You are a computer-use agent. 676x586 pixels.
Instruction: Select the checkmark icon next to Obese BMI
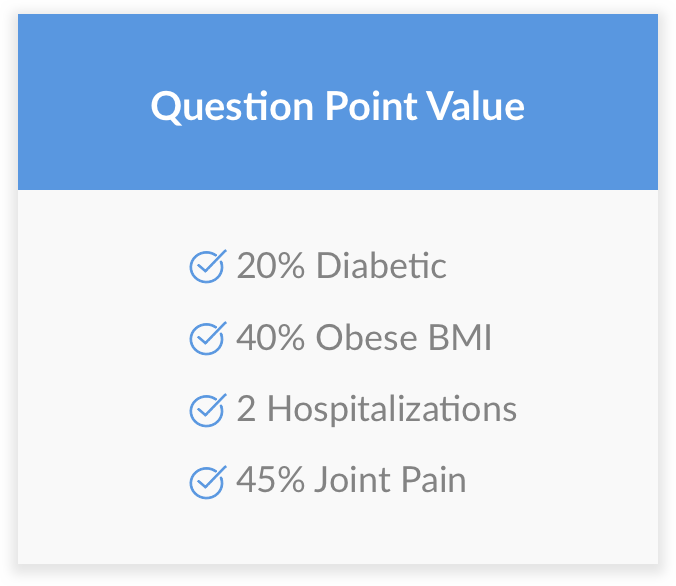coord(207,338)
